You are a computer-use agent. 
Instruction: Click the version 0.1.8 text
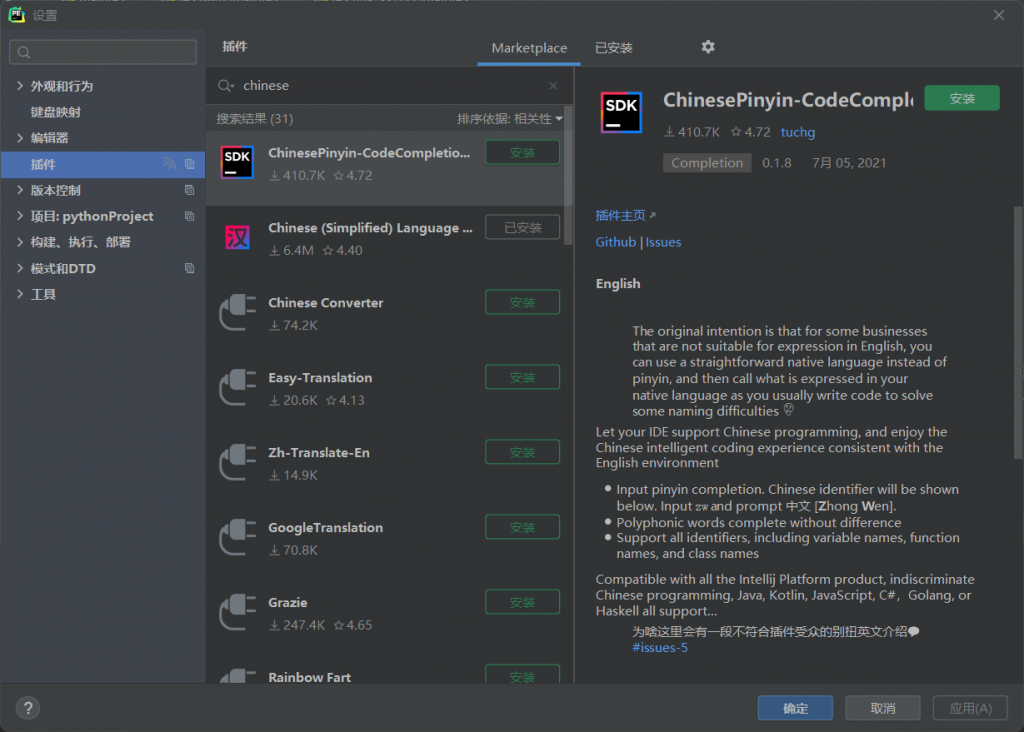tap(776, 163)
